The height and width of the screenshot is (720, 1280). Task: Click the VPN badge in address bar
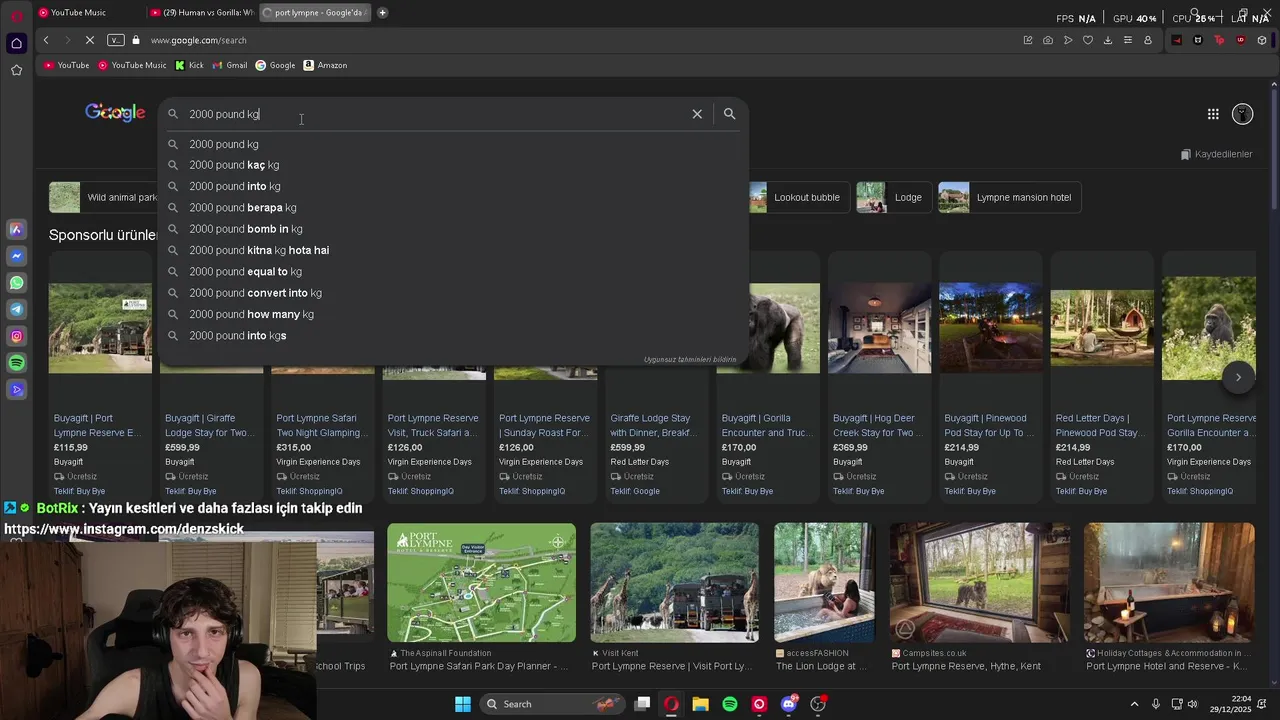(115, 40)
